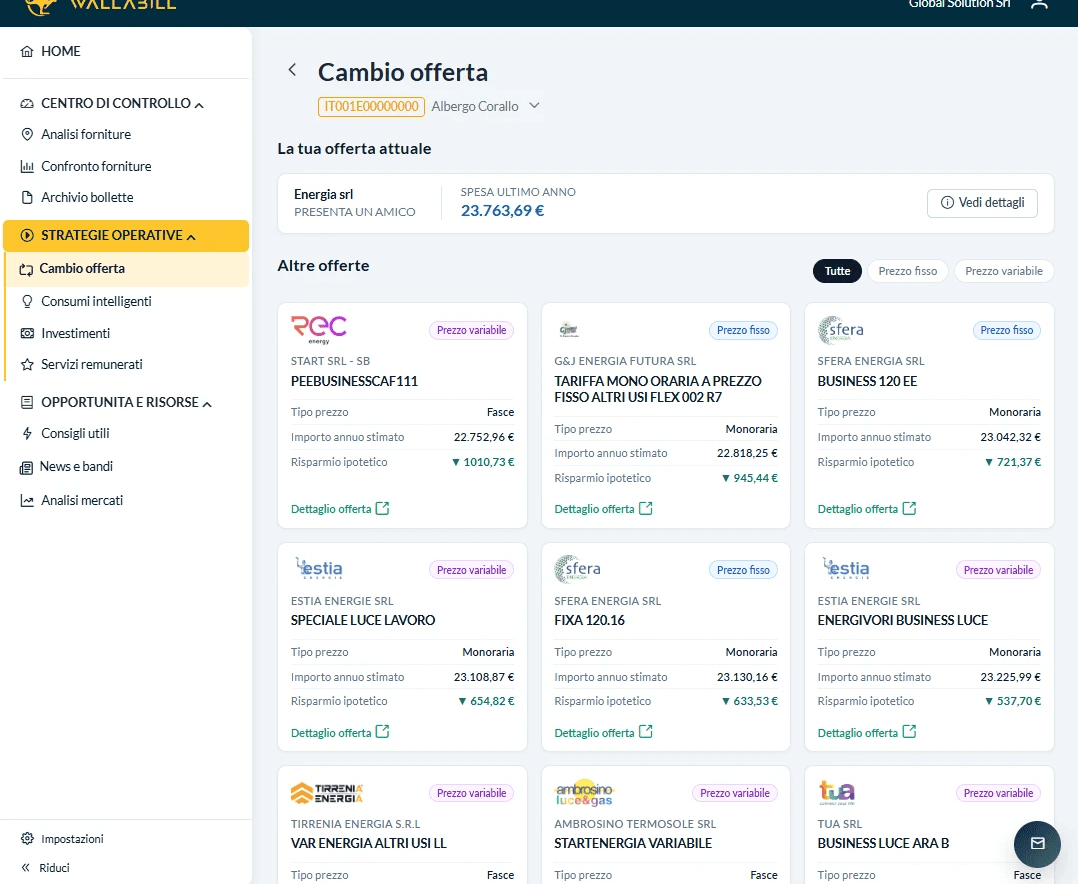Click the BUSINESS LUCE ARA B offer title

coord(883,843)
